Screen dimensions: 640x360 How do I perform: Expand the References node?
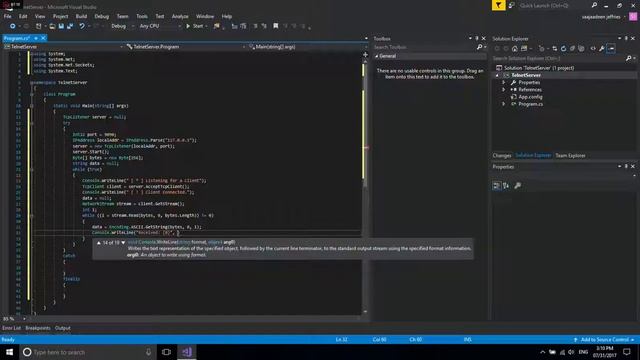pyautogui.click(x=504, y=90)
